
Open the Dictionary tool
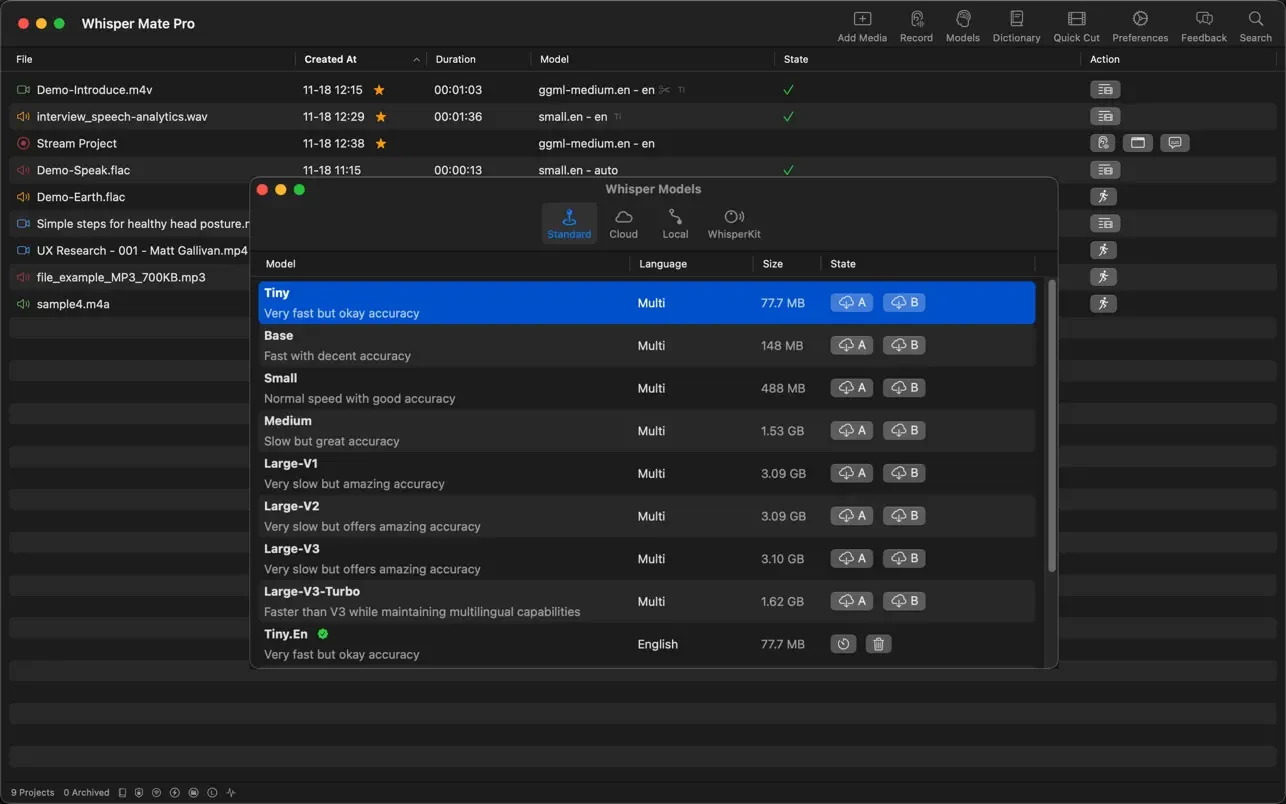[x=1016, y=26]
